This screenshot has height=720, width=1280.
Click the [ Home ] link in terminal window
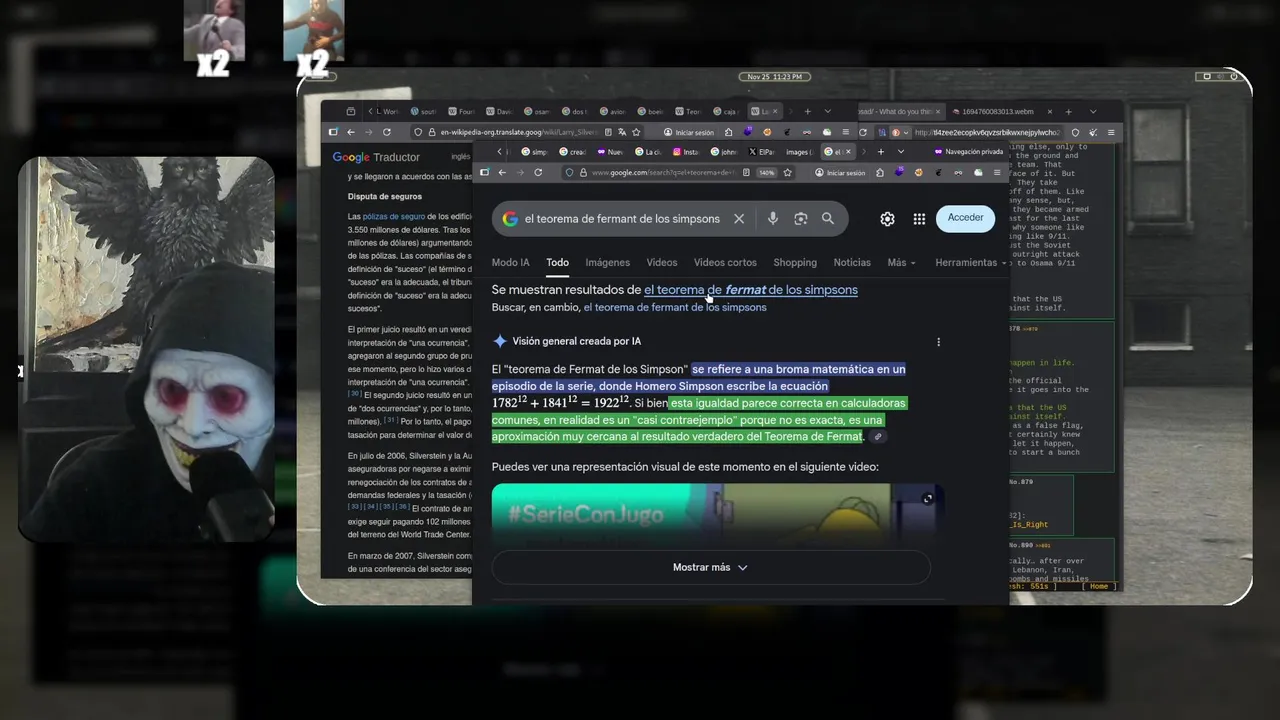[1099, 586]
